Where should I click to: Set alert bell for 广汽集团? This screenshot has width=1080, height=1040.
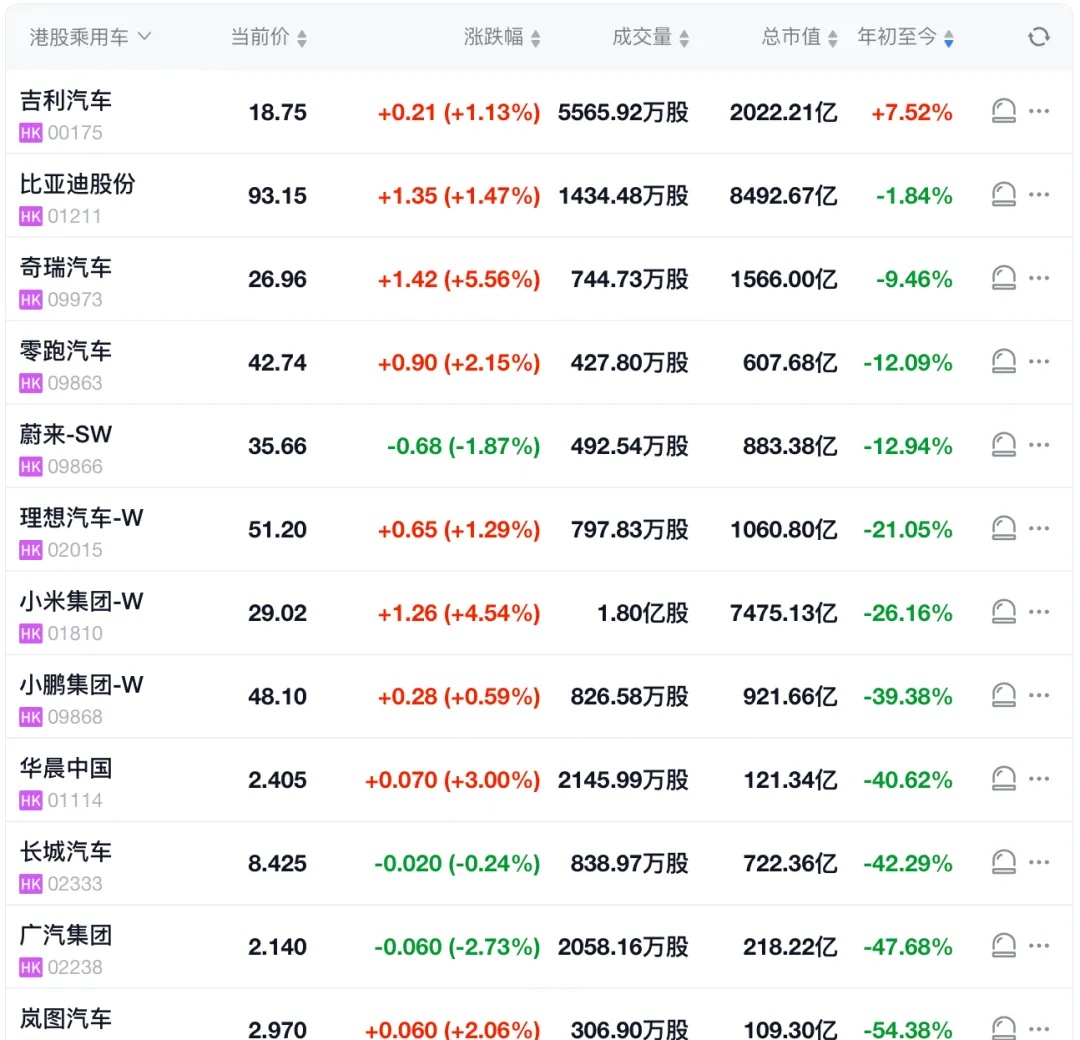1004,946
